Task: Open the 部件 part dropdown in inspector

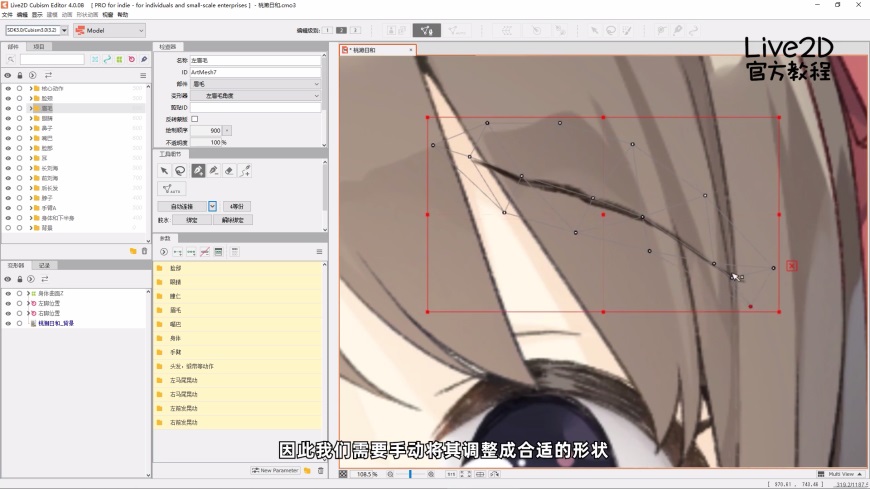Action: 256,84
